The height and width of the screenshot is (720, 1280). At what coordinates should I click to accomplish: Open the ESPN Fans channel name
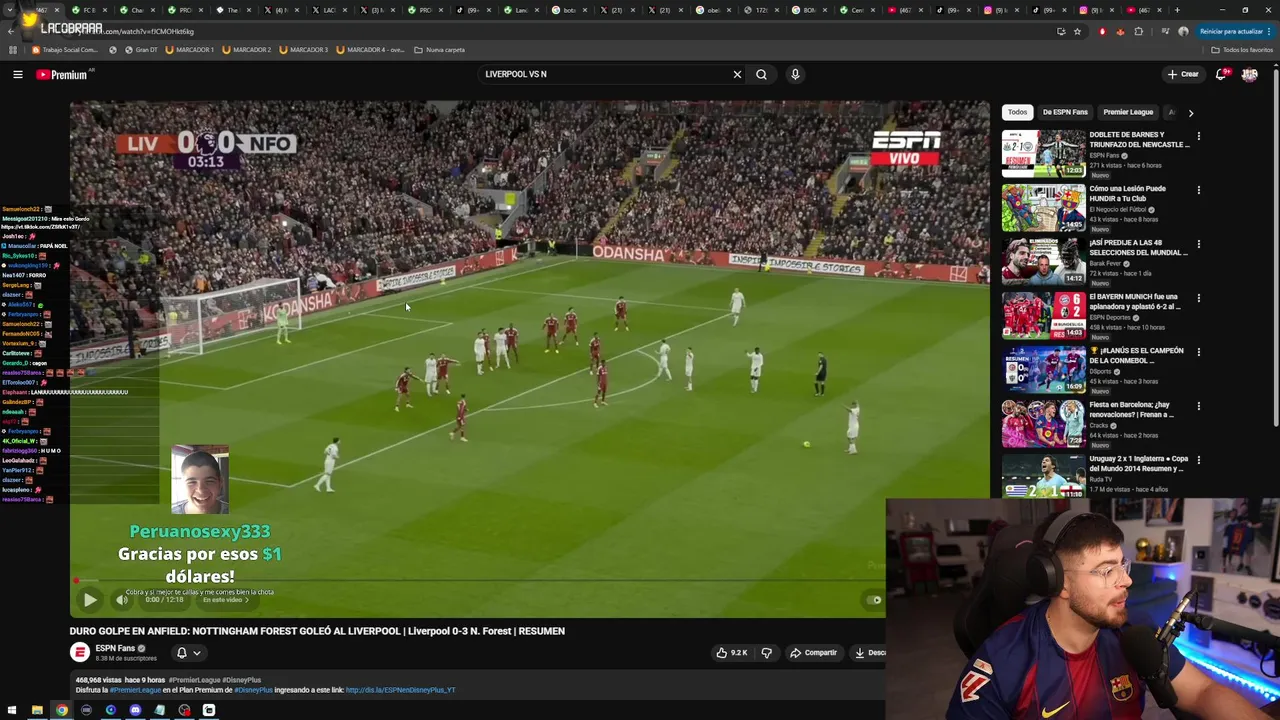point(115,648)
